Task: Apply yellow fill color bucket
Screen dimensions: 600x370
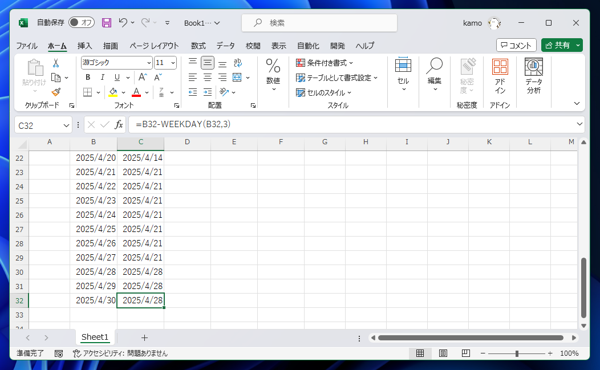Action: click(x=113, y=92)
